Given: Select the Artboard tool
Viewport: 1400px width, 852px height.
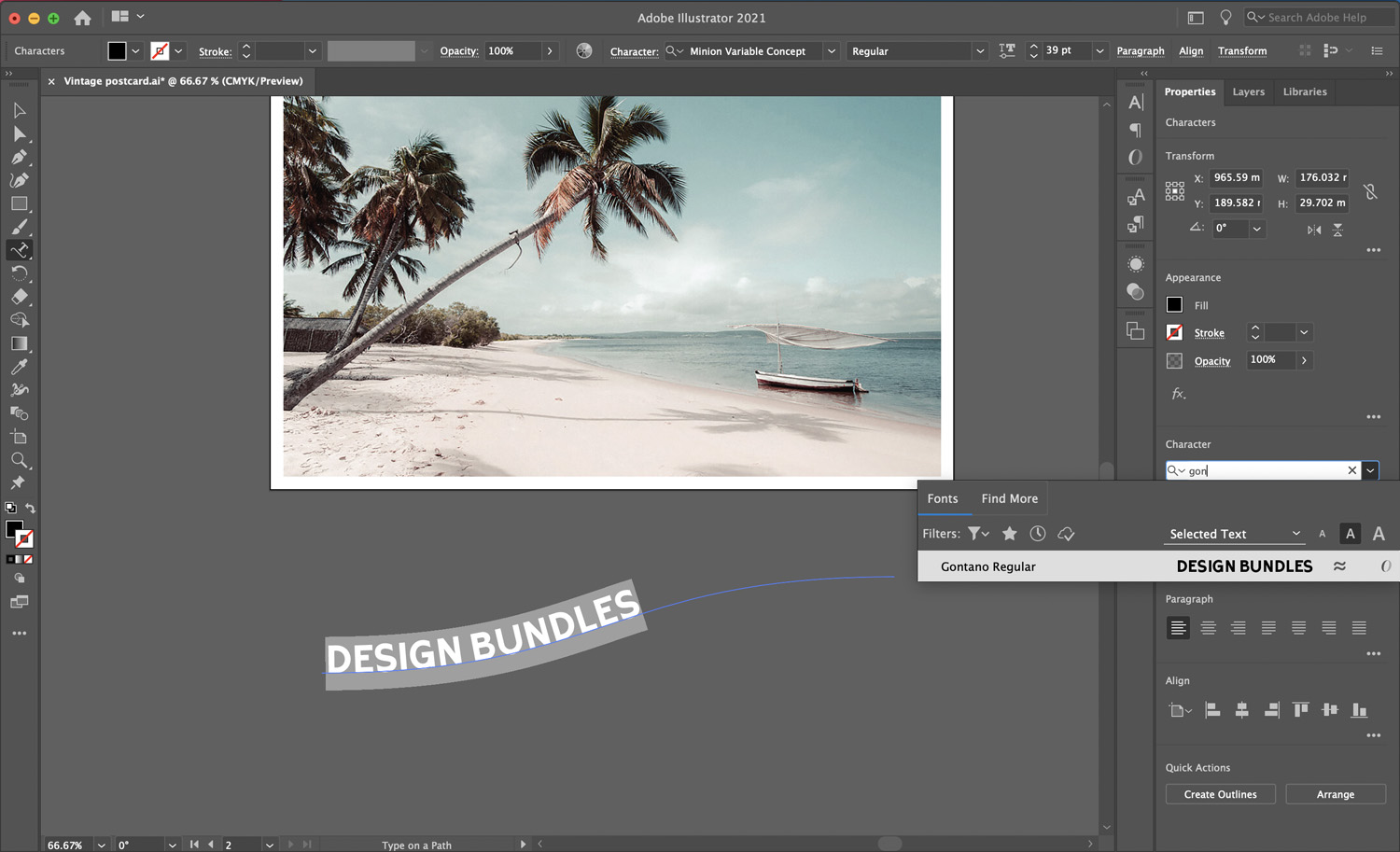Looking at the screenshot, I should click(19, 437).
